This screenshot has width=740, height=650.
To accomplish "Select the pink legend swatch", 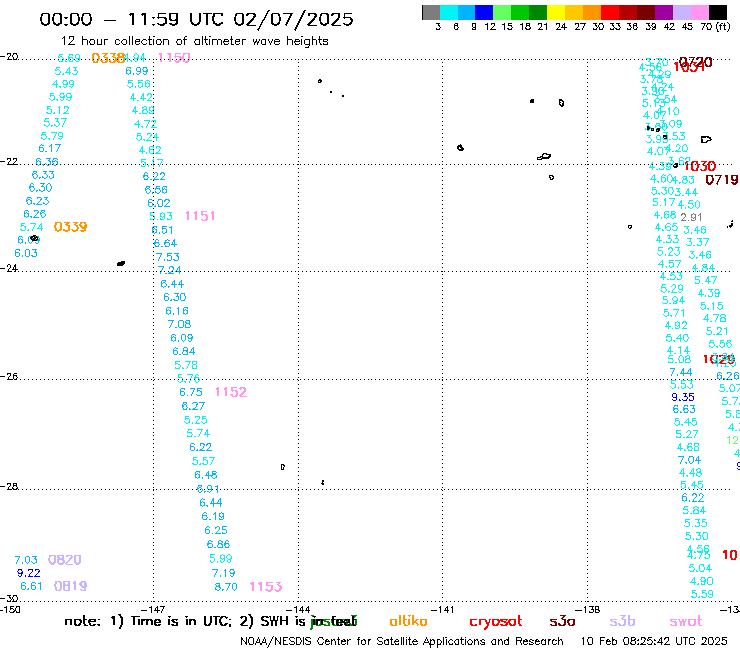I will (699, 12).
